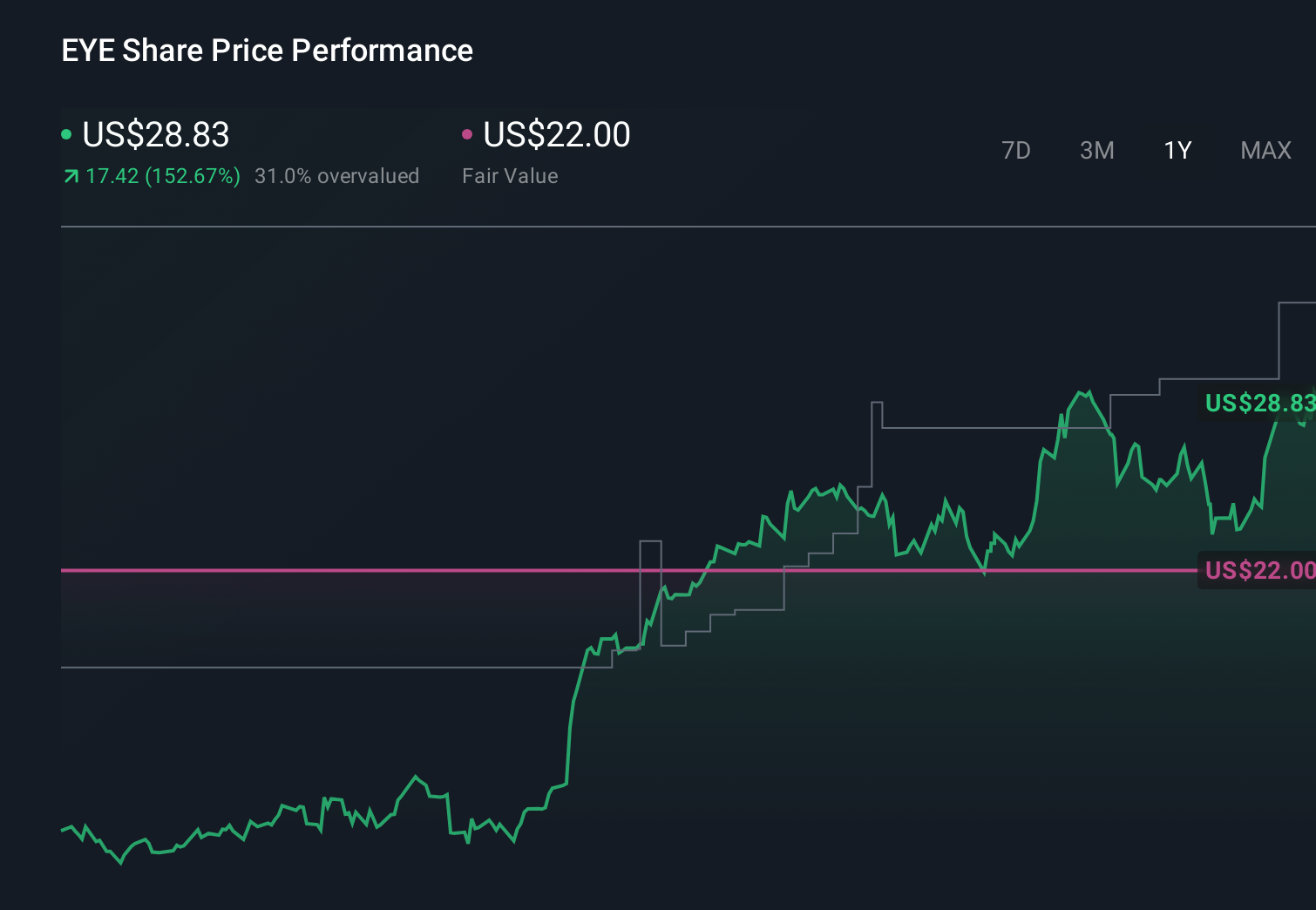
Task: Click the gray analyst price target step line
Action: [959, 427]
